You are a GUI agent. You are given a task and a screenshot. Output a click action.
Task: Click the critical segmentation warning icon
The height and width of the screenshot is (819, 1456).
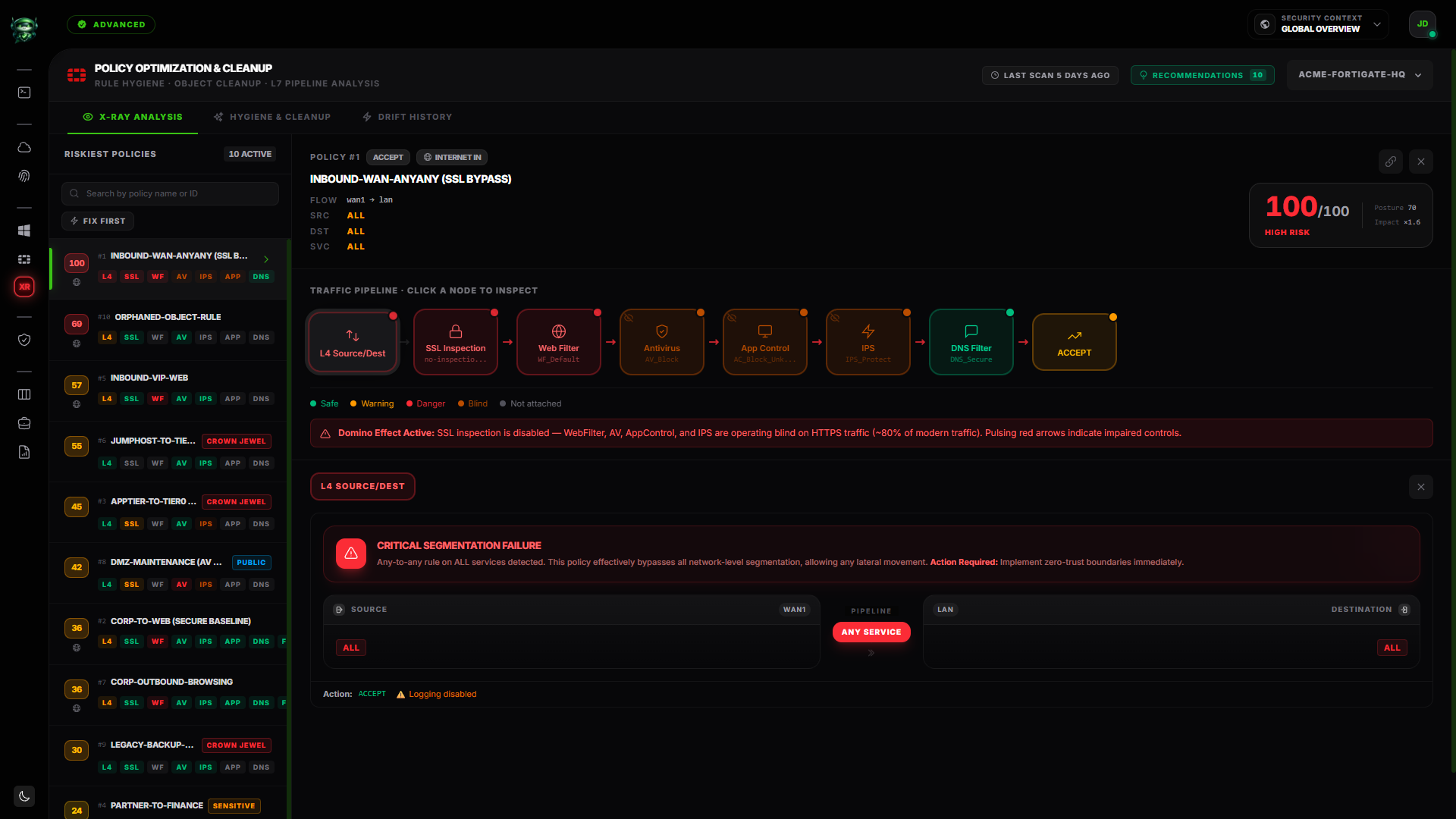coord(351,554)
